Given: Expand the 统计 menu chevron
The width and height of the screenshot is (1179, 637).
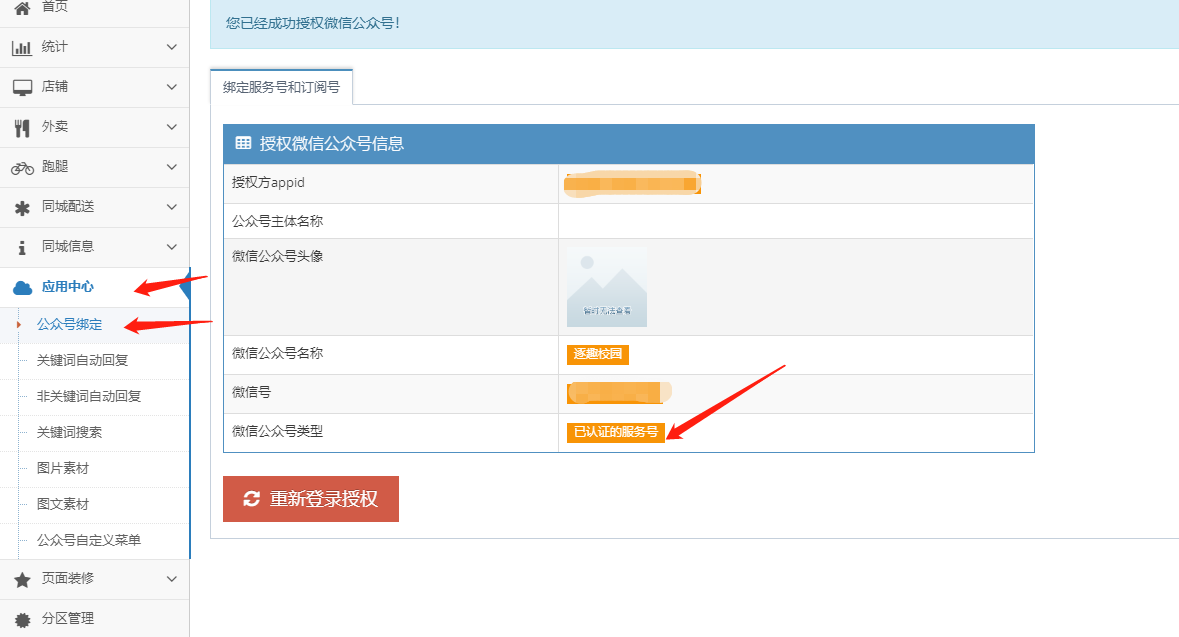Looking at the screenshot, I should (x=171, y=47).
